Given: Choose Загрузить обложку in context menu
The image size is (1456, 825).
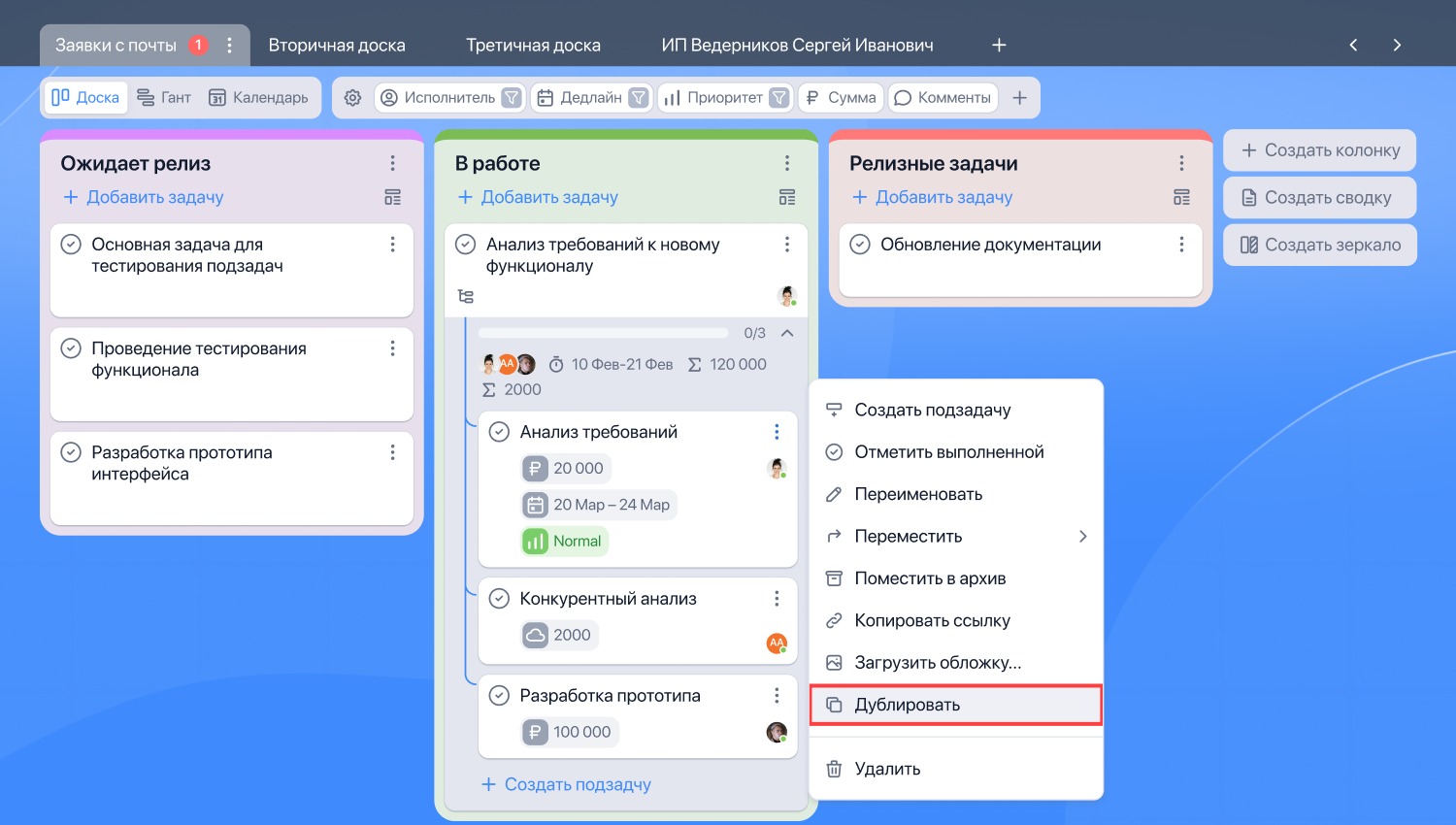Looking at the screenshot, I should (956, 663).
